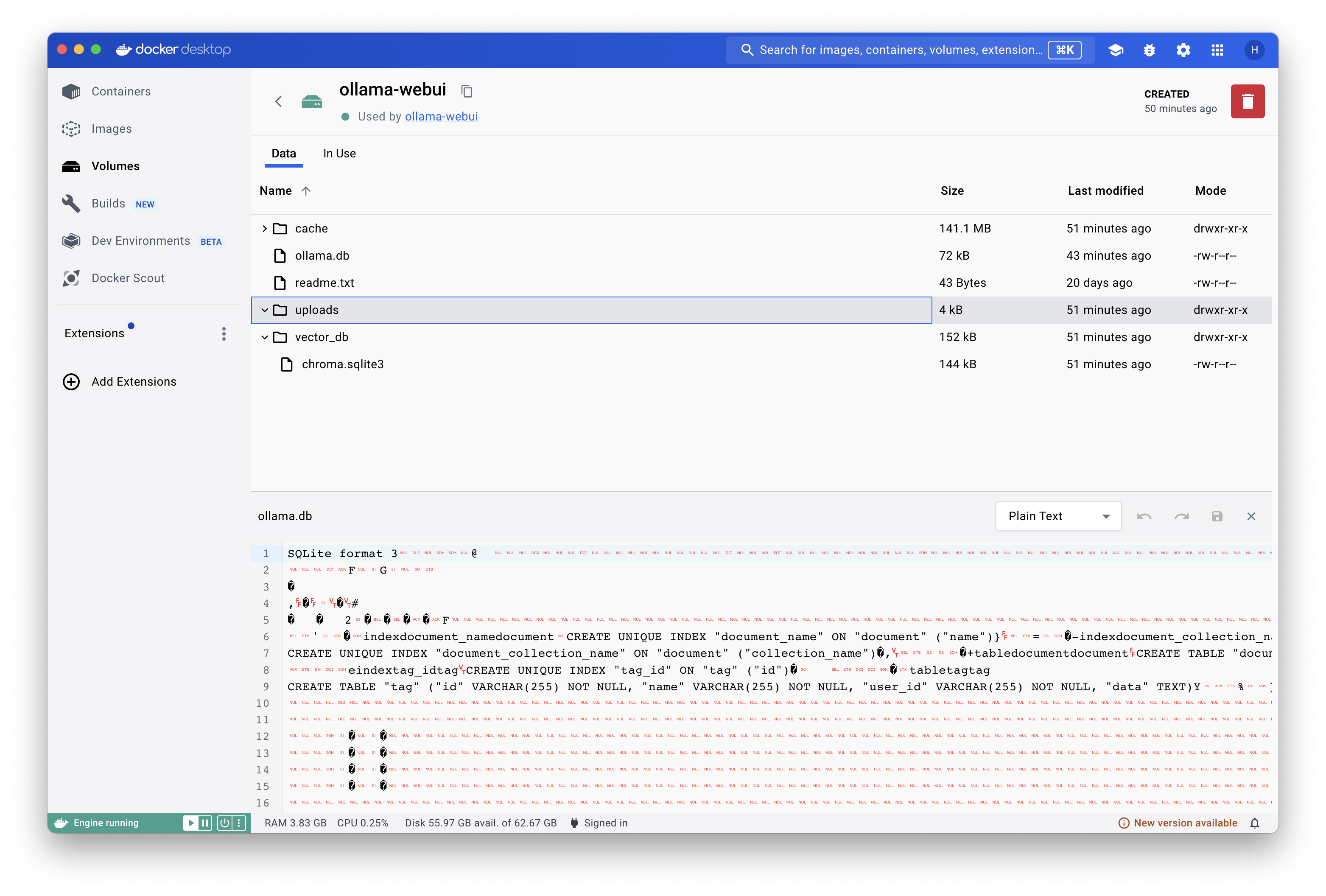
Task: Open the chroma.sqlite3 file
Action: tap(342, 364)
